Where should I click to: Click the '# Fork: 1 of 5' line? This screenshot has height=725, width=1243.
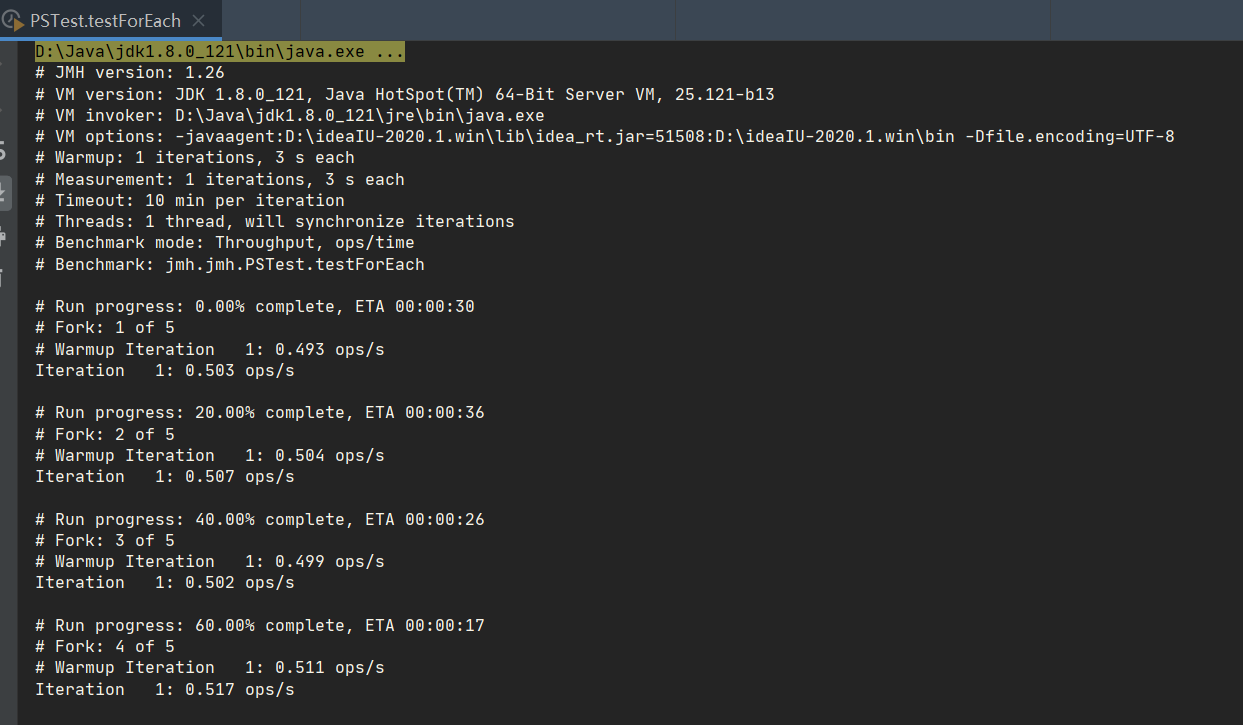tap(105, 328)
